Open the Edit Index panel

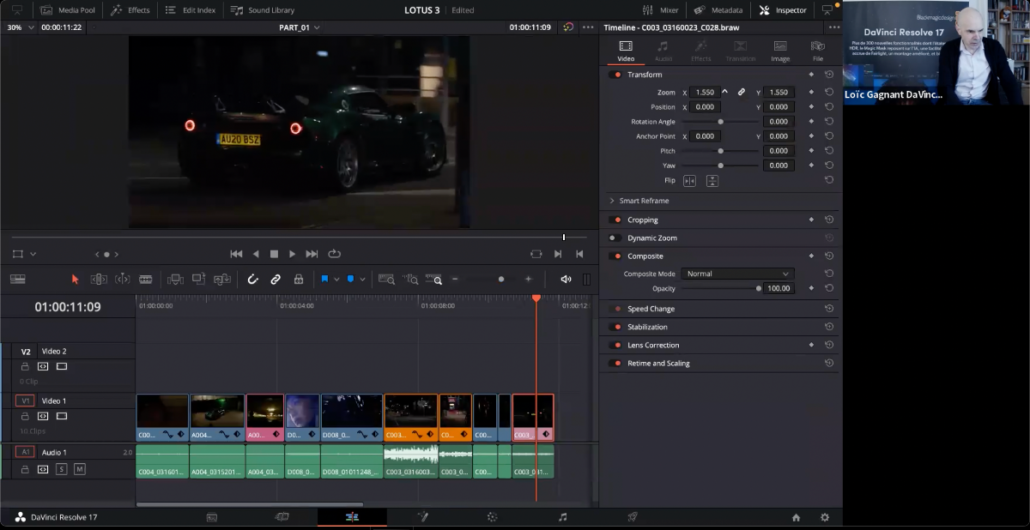[x=190, y=10]
